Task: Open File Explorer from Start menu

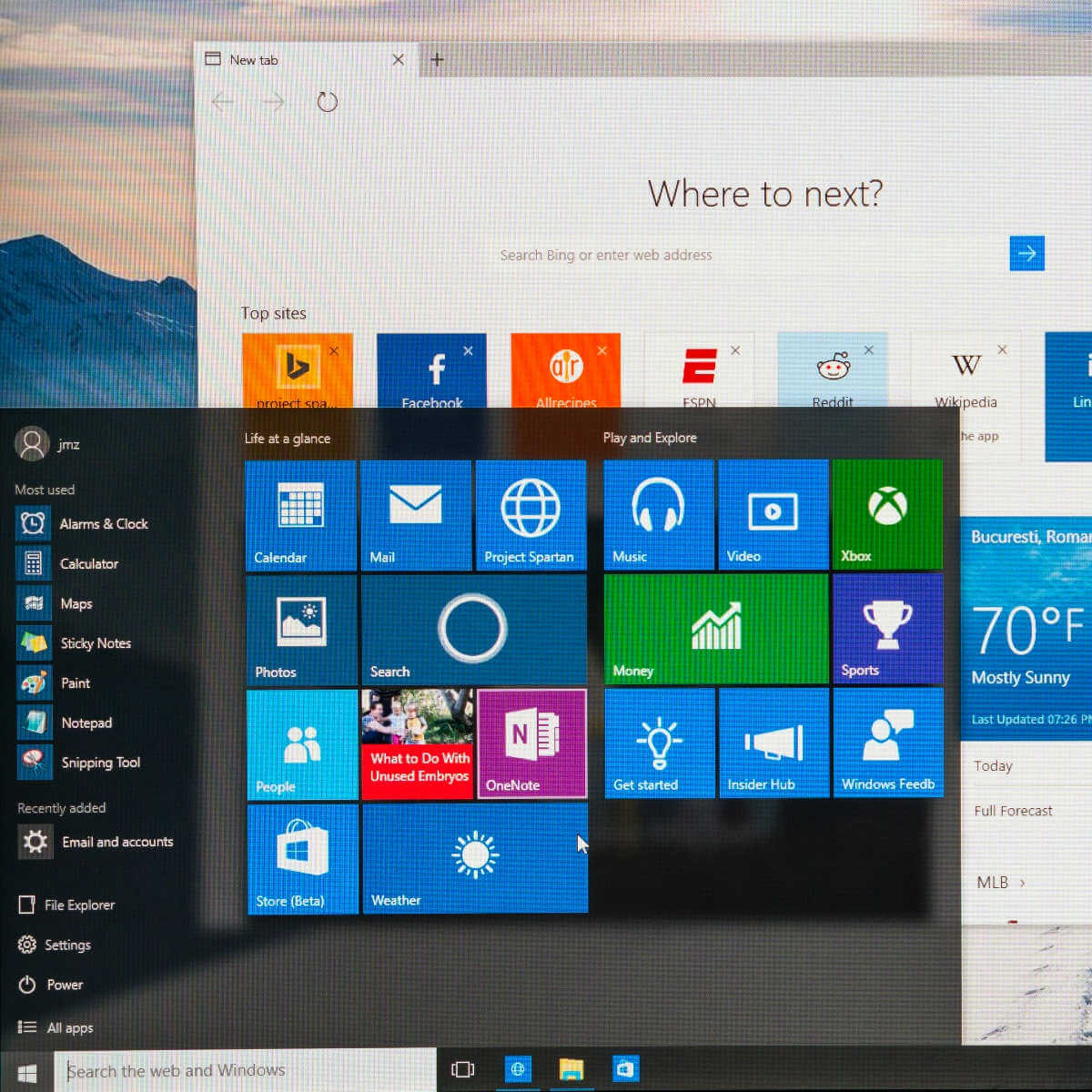Action: pyautogui.click(x=67, y=905)
